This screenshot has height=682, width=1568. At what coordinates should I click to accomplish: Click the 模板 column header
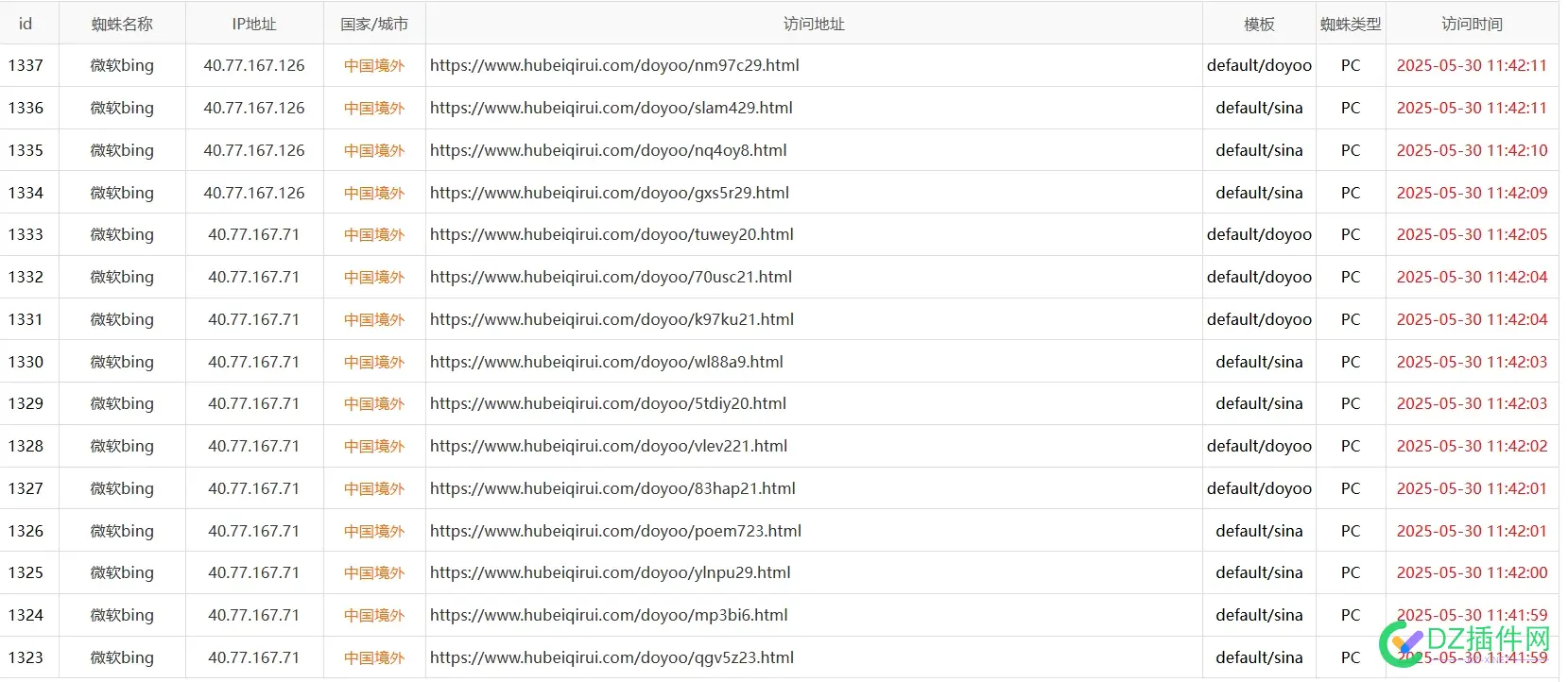pos(1259,24)
